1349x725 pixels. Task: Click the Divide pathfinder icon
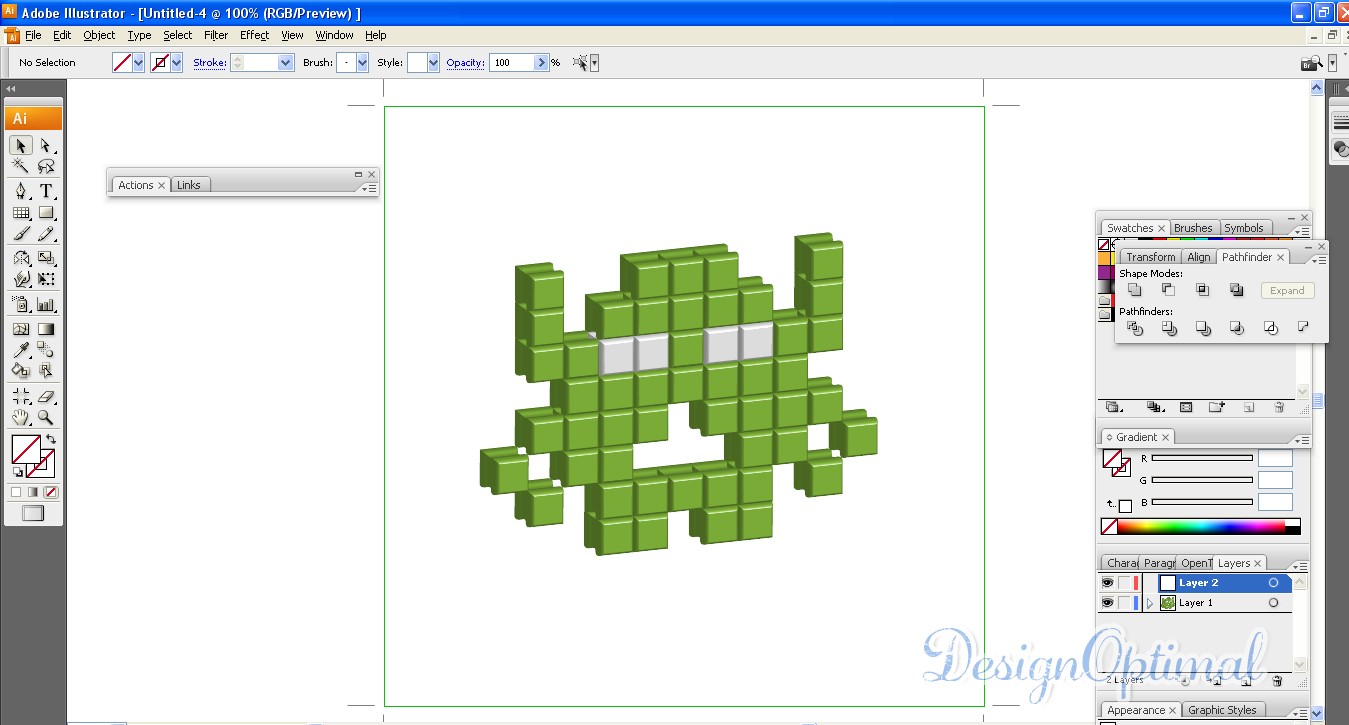coord(1134,328)
